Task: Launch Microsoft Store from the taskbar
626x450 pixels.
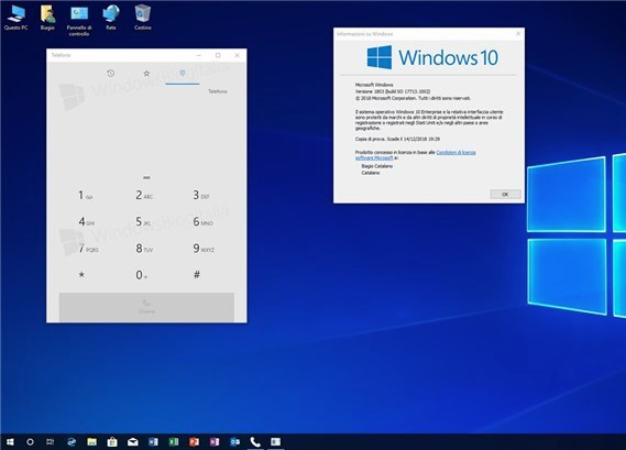Action: click(113, 441)
